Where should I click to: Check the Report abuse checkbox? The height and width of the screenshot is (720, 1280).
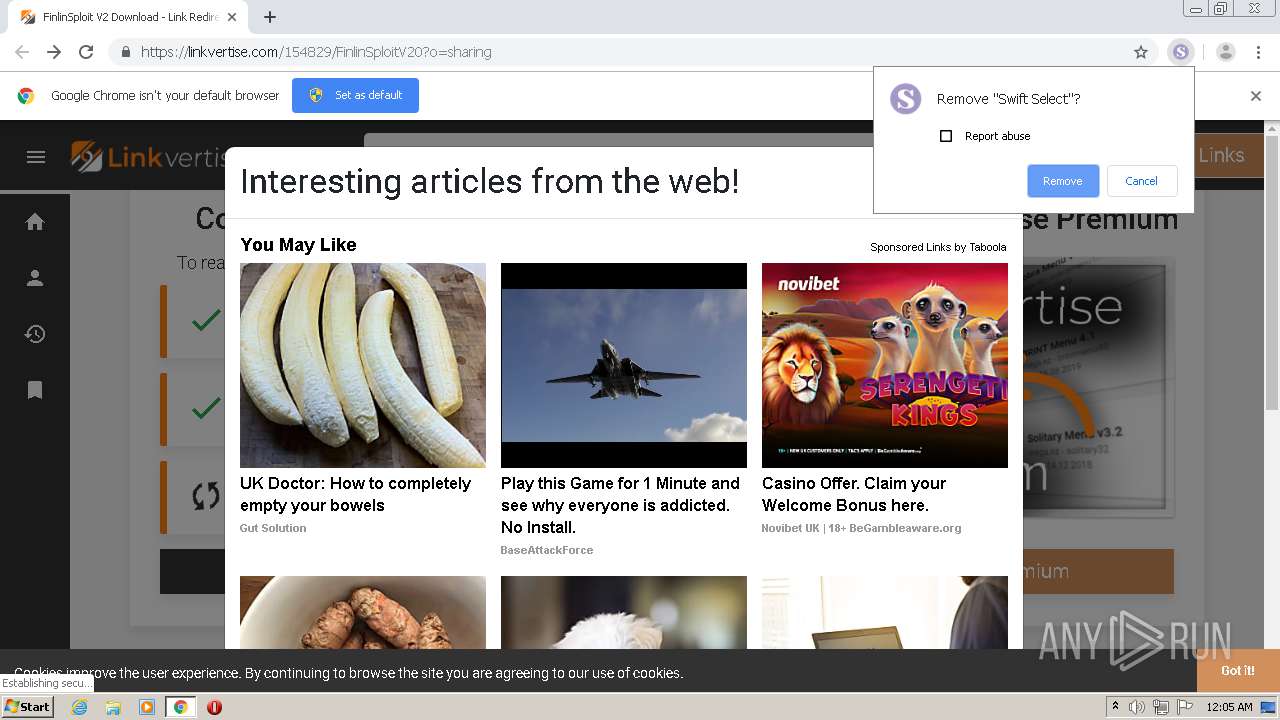tap(946, 136)
